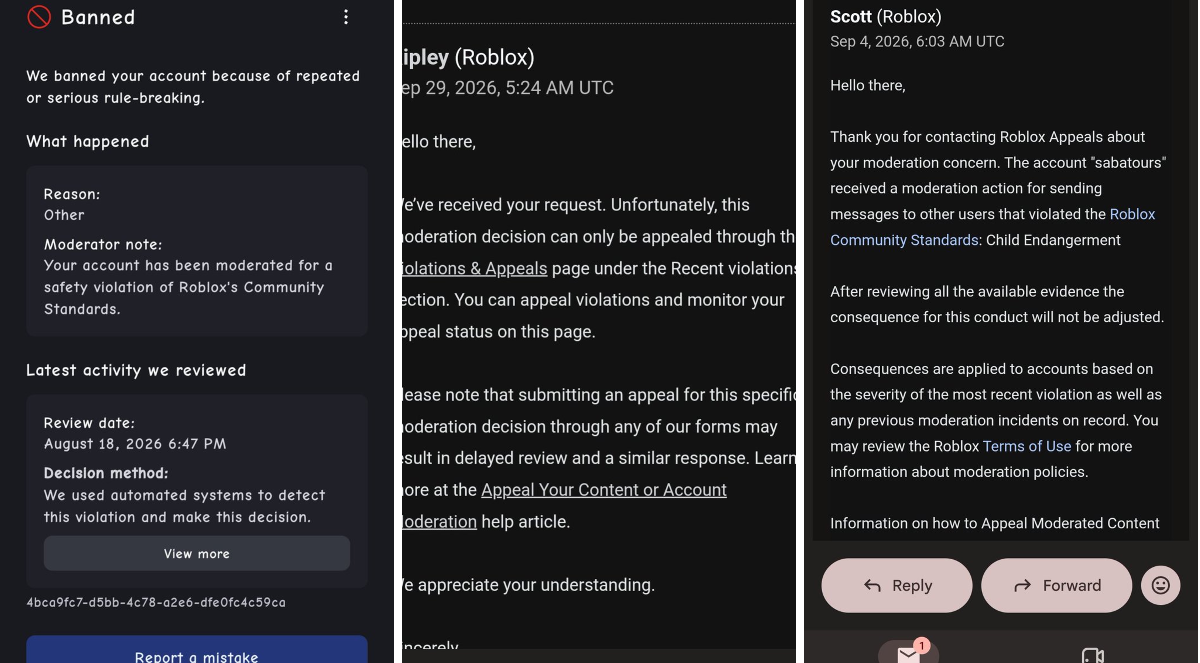Viewport: 1200px width, 663px height.
Task: Click 'Information on how to Appeal Moderated Content'
Action: click(x=995, y=523)
